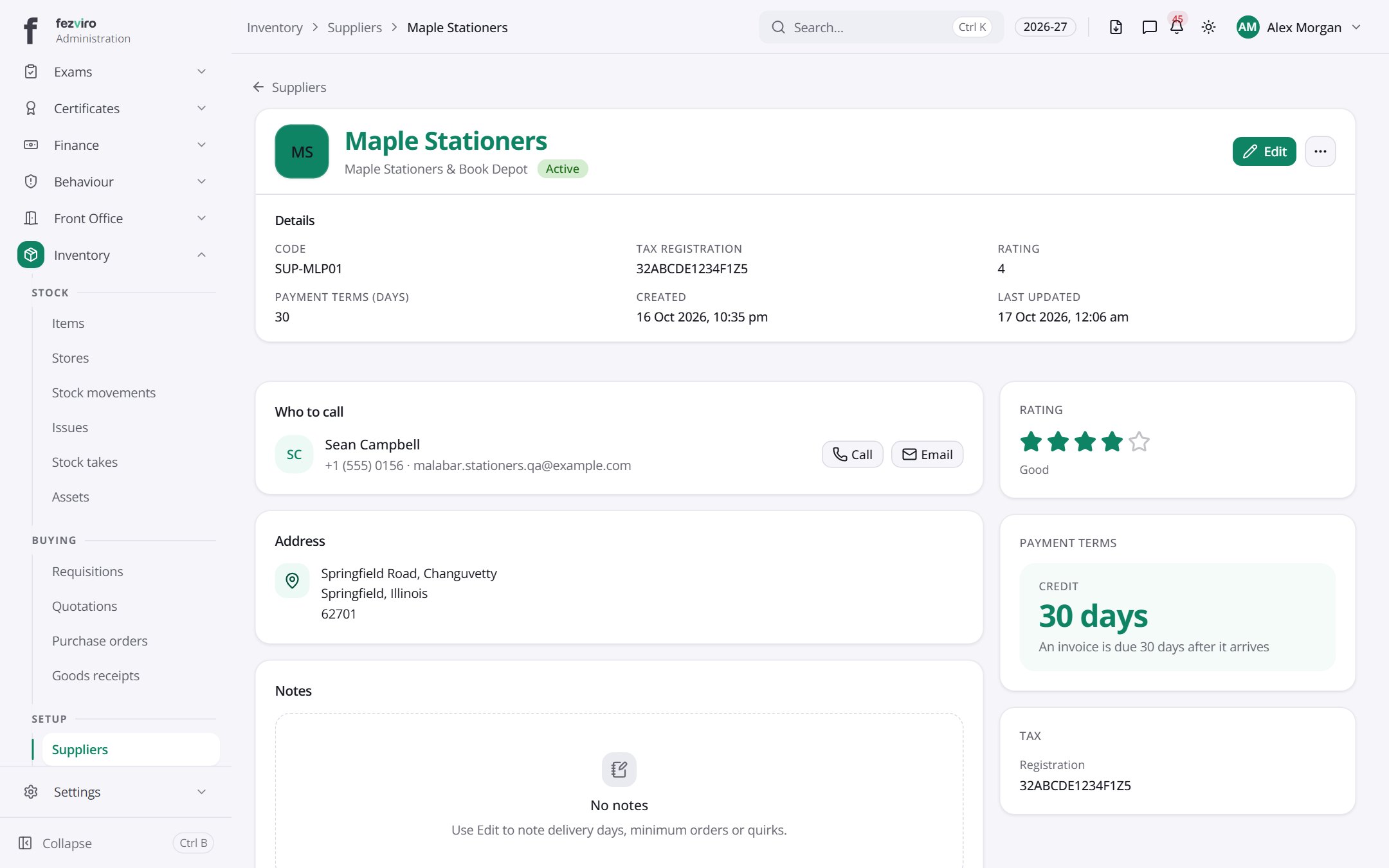Click the Settings gear icon
The image size is (1389, 868).
click(31, 791)
